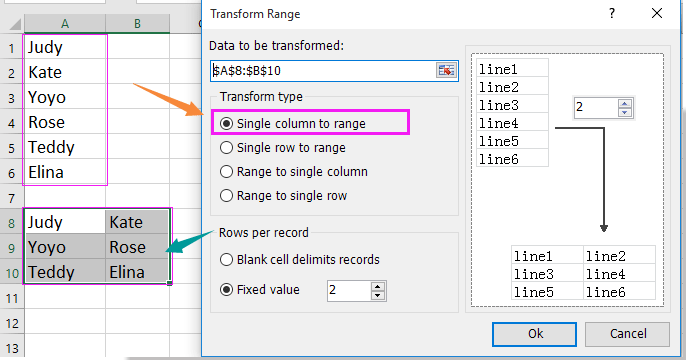This screenshot has height=360, width=686.
Task: Click cell A6 containing Elina
Action: [65, 172]
